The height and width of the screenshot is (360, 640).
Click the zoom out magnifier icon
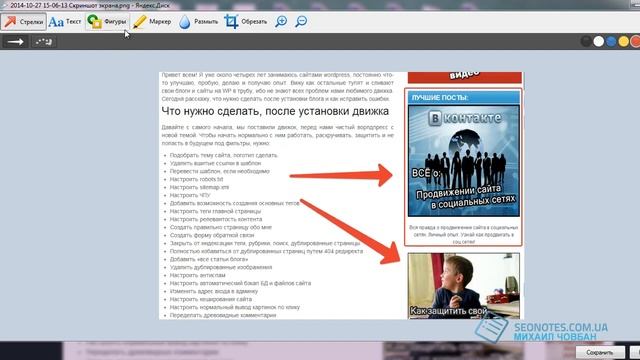tap(301, 21)
